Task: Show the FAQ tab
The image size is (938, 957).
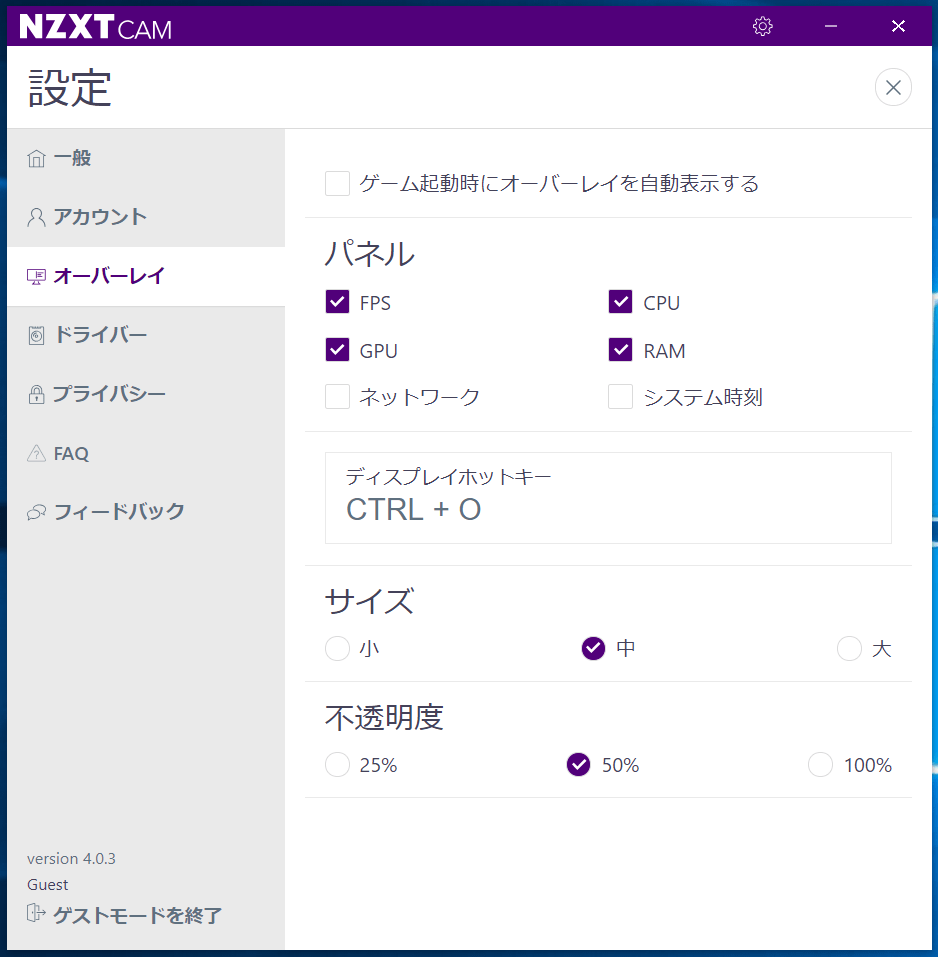Action: pos(146,453)
